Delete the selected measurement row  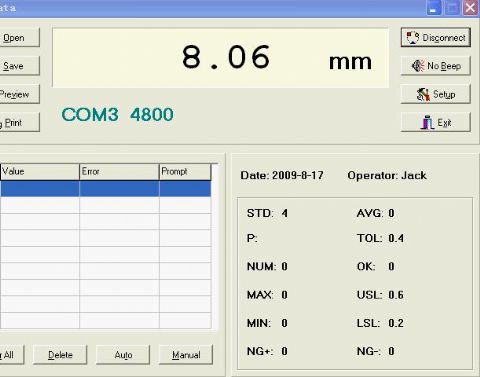click(x=60, y=355)
